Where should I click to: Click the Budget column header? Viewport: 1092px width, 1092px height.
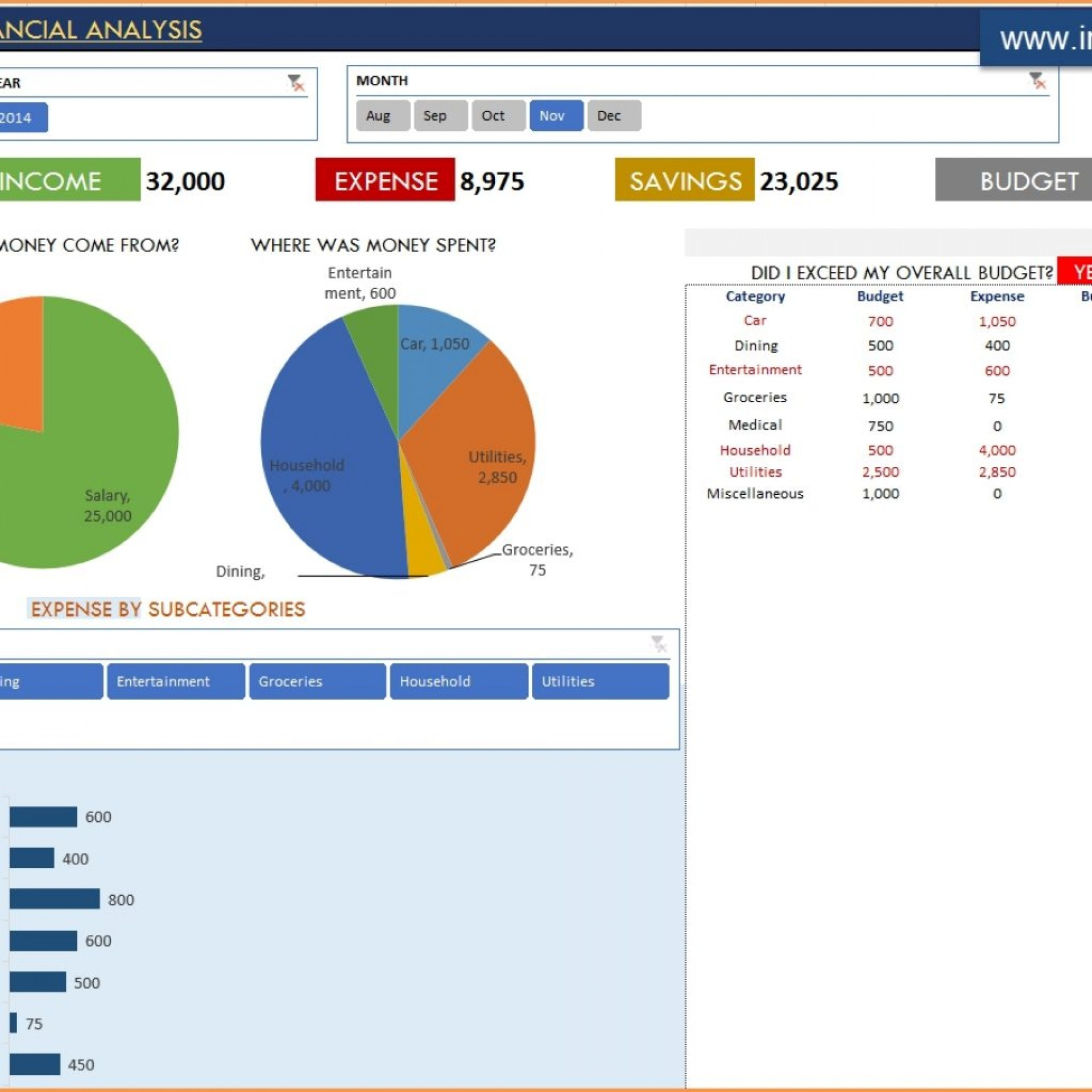pos(880,296)
